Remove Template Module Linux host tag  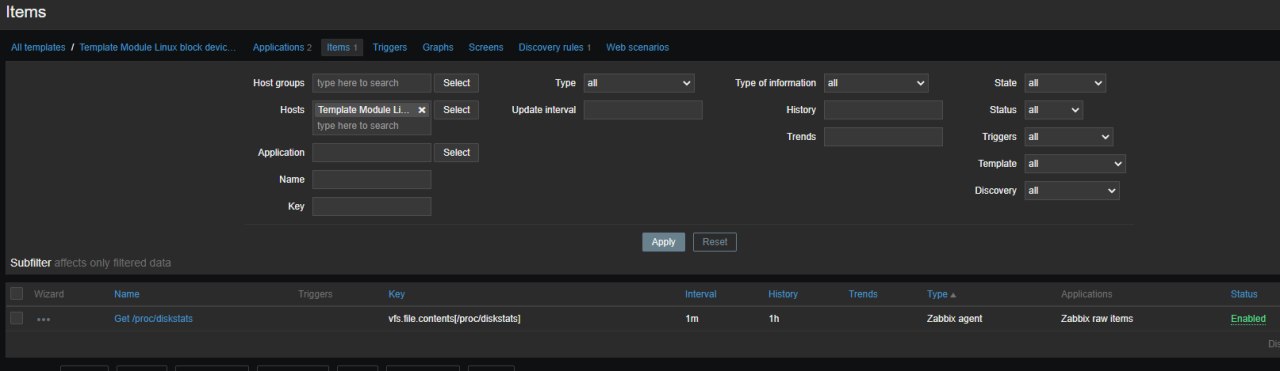(x=422, y=110)
